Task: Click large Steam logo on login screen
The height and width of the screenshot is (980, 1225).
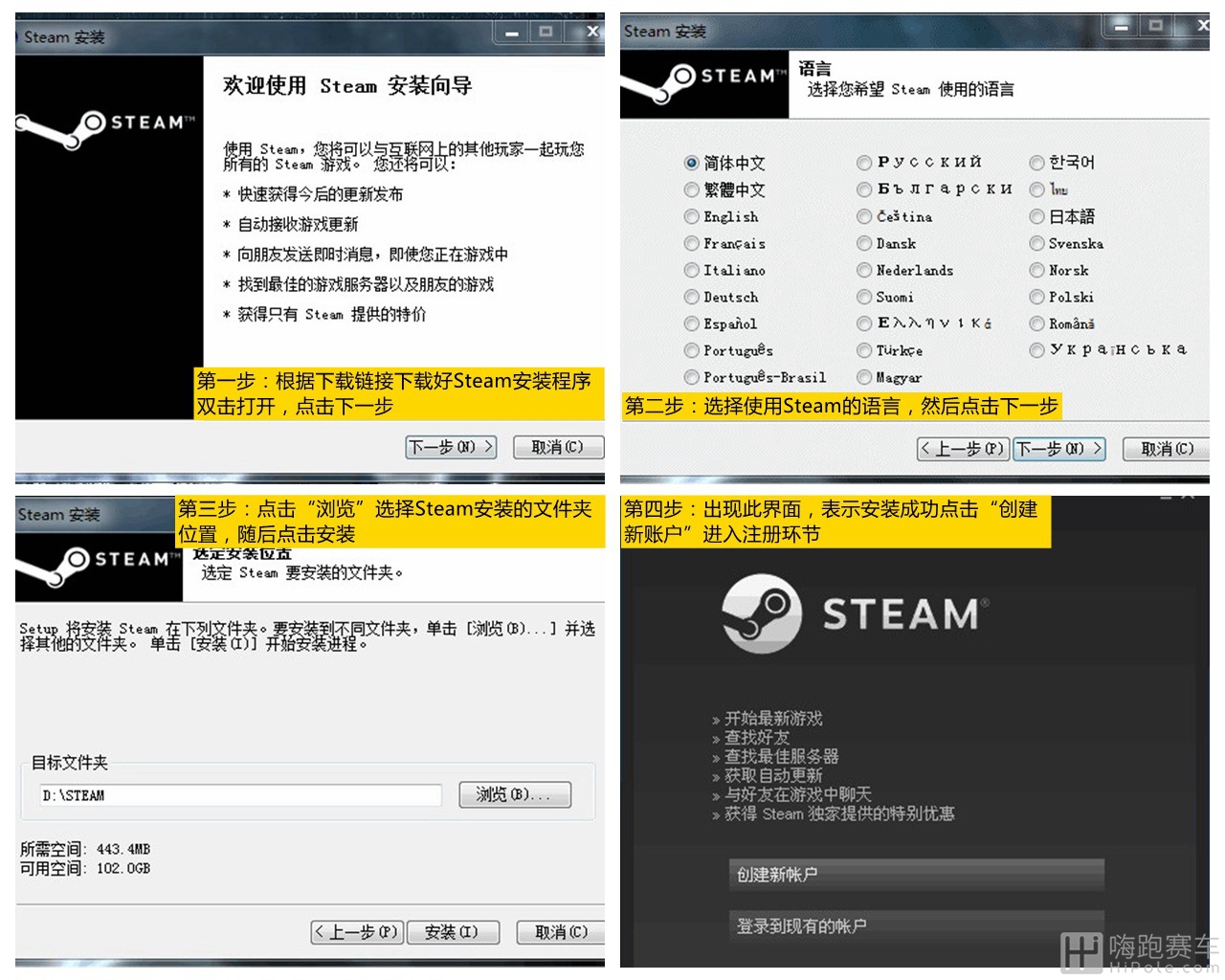Action: 857,613
